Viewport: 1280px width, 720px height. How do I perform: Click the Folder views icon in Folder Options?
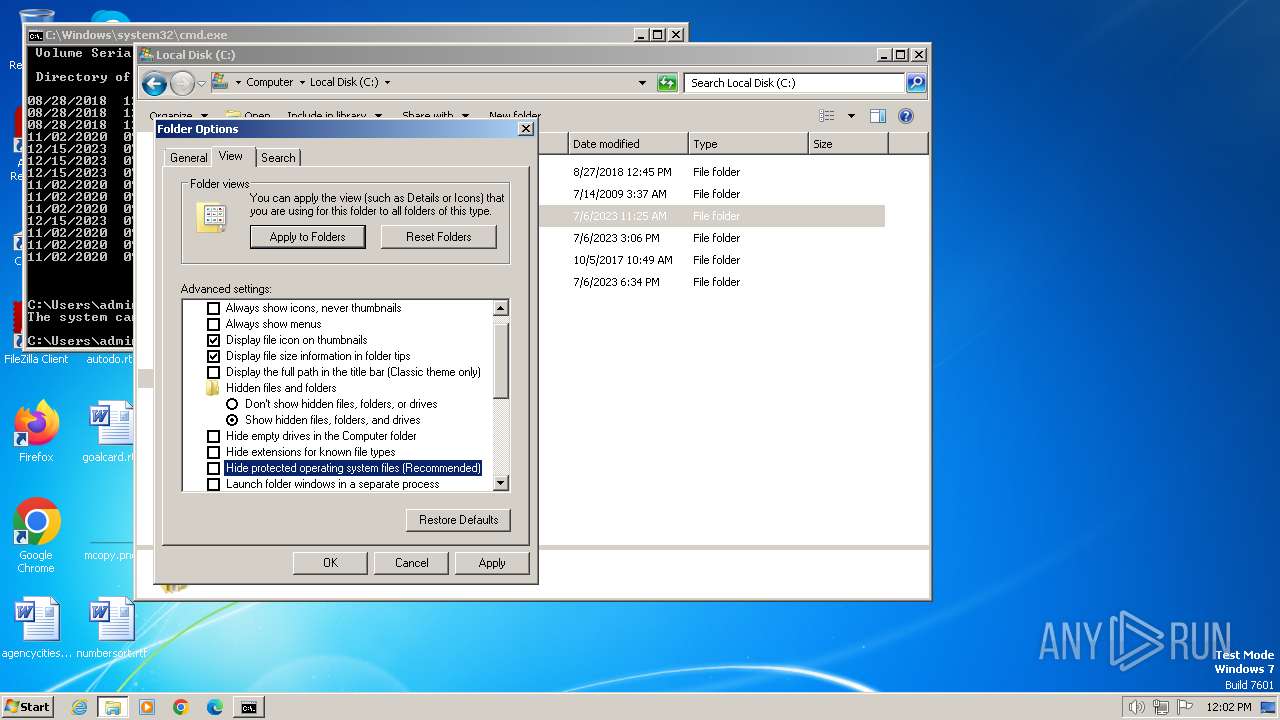click(x=212, y=217)
